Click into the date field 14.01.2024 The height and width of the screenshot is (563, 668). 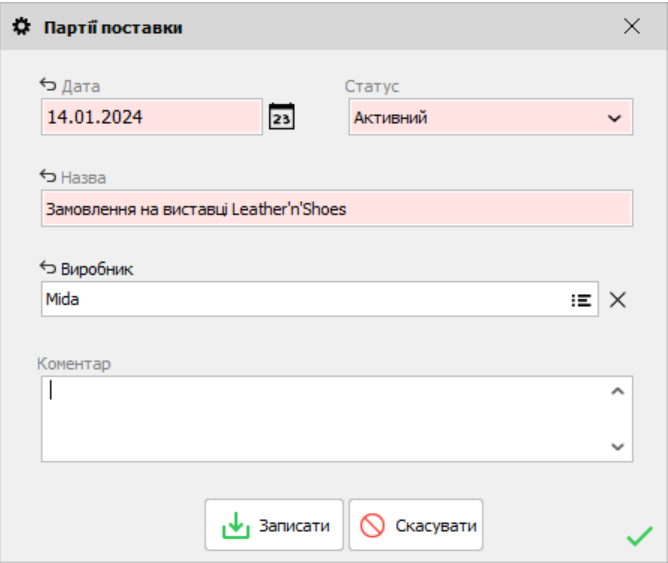150,117
